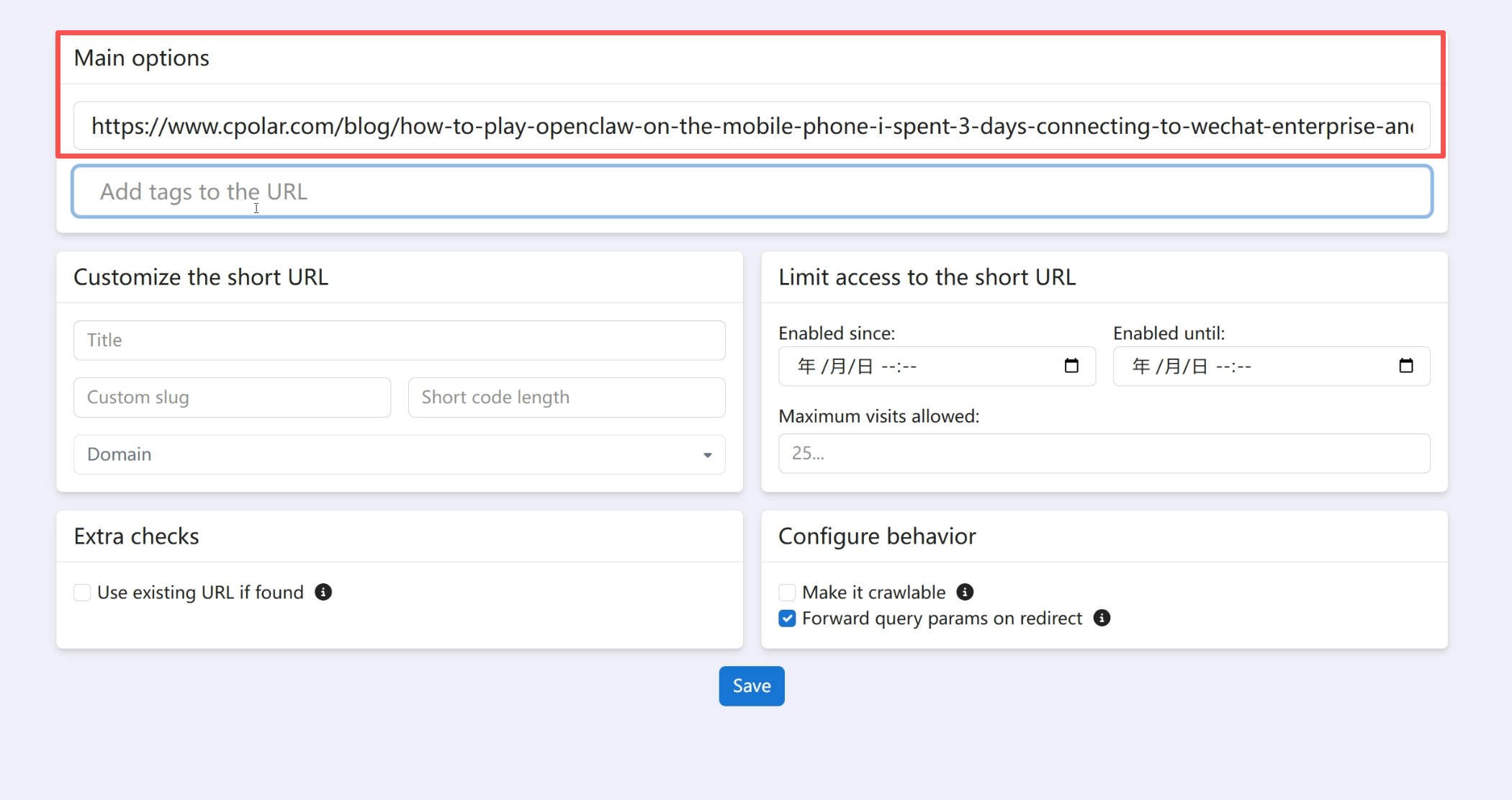Select the Custom slug input
Screen dimensions: 1512x800
tap(232, 397)
